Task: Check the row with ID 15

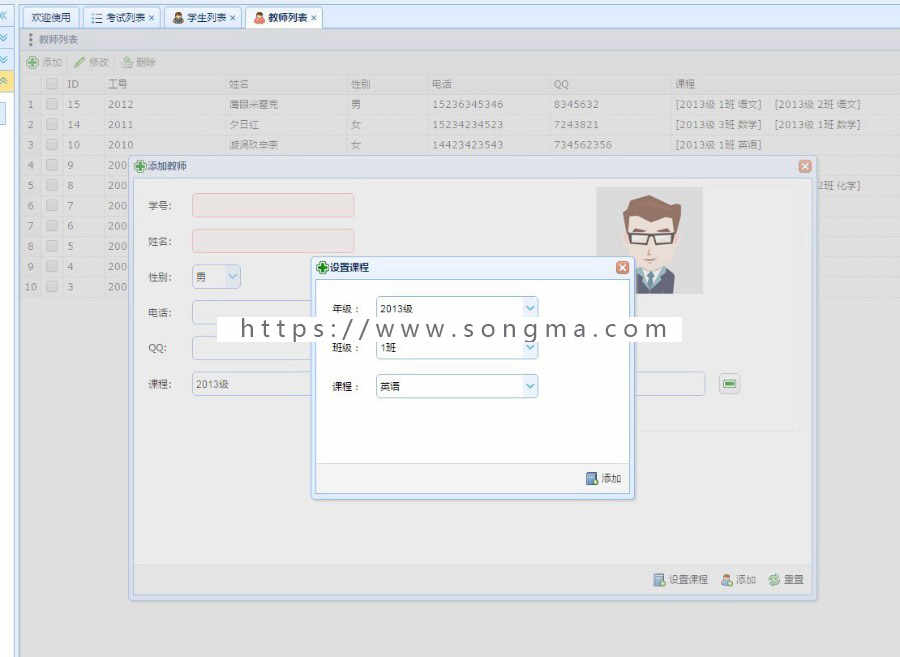Action: click(52, 104)
